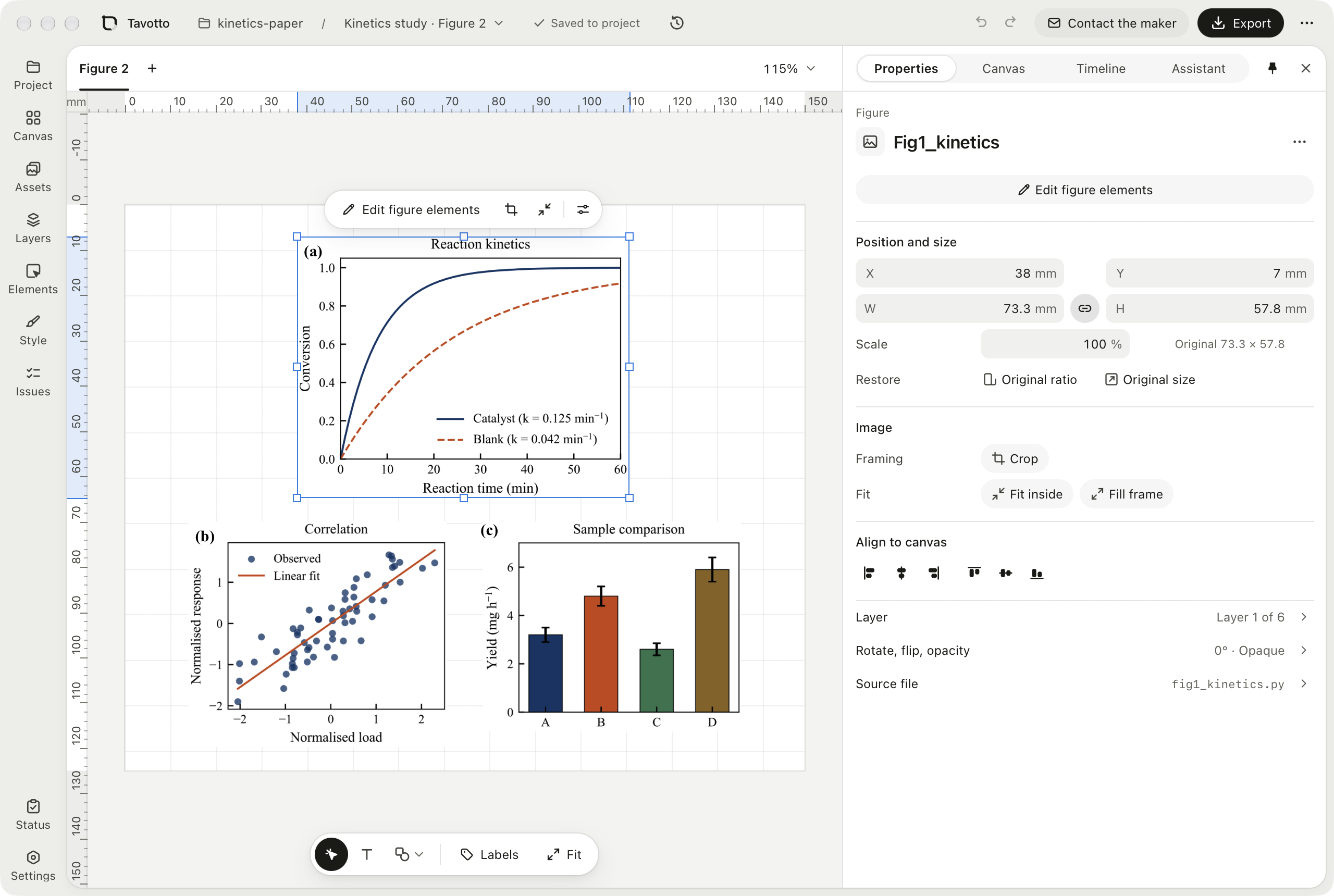Open the zoom level 115% dropdown
Viewport: 1334px width, 896px height.
[x=790, y=69]
